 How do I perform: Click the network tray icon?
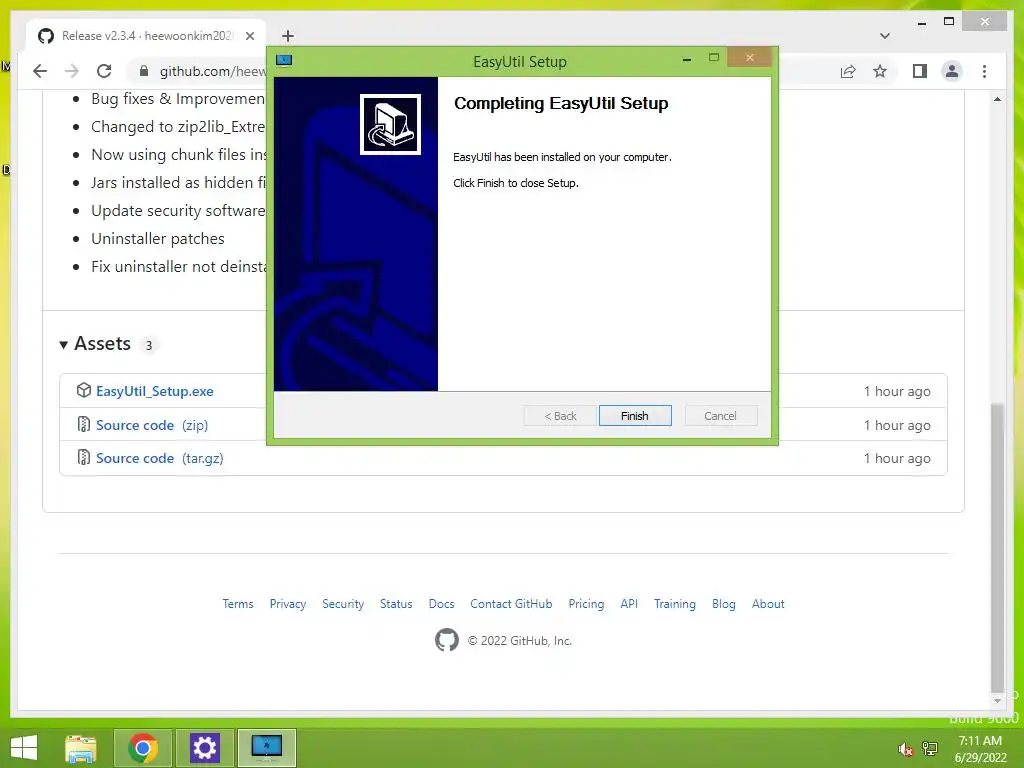pos(930,749)
